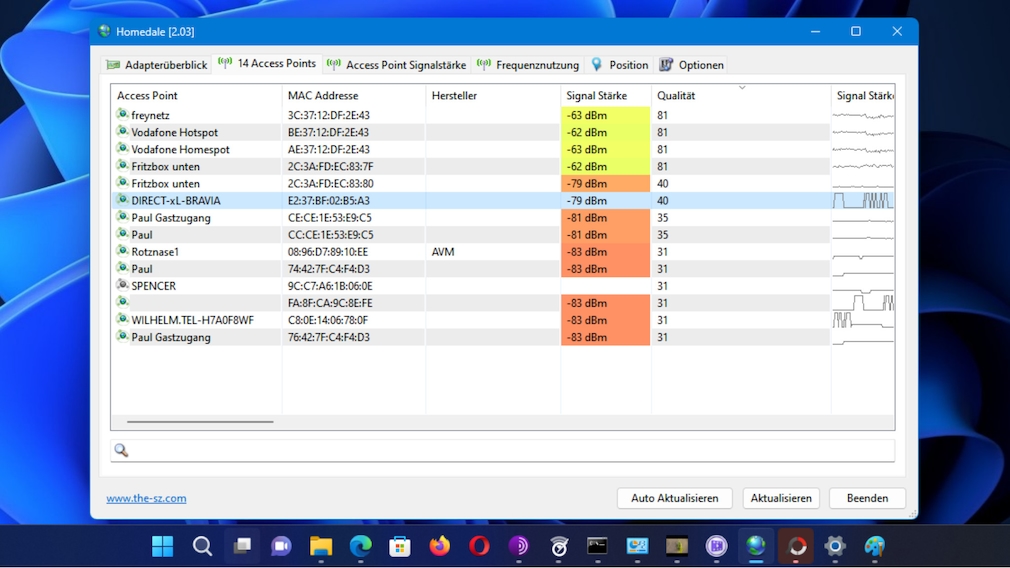
Task: Click the horizontal scrollbar of the list
Action: tap(200, 422)
